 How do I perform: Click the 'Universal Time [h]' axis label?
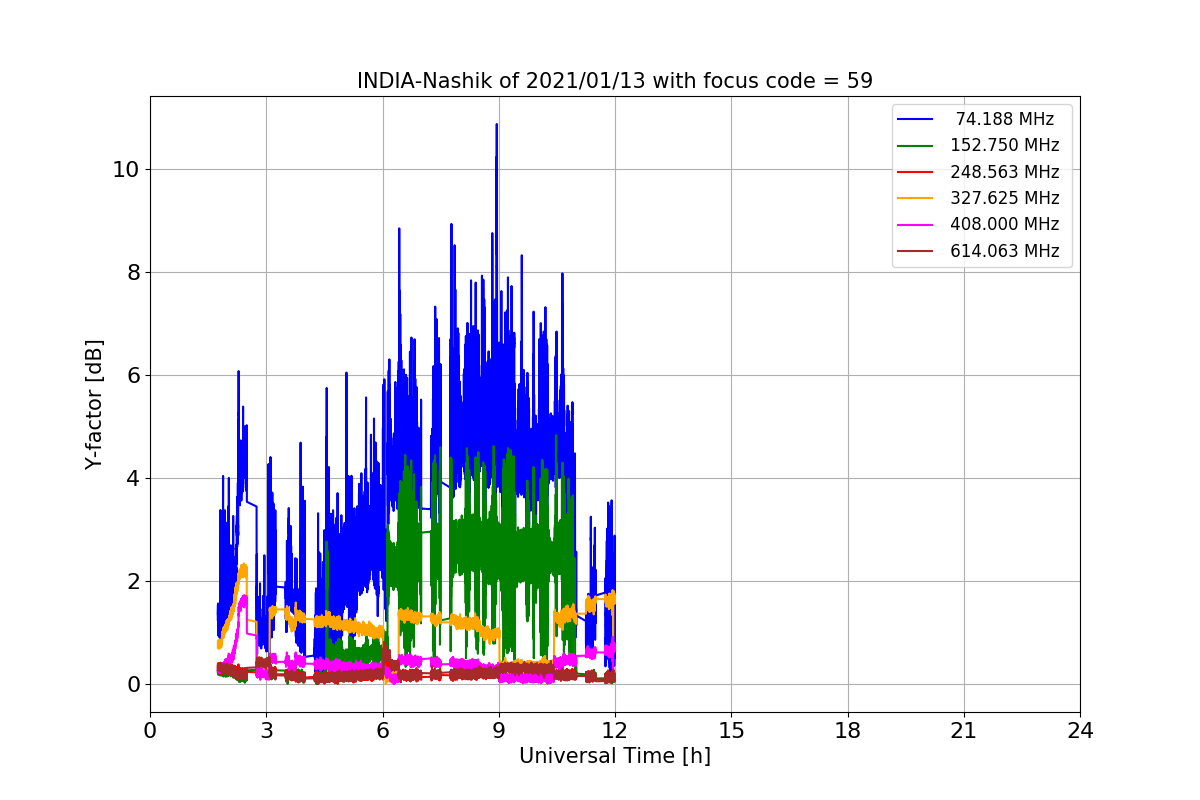(x=615, y=757)
